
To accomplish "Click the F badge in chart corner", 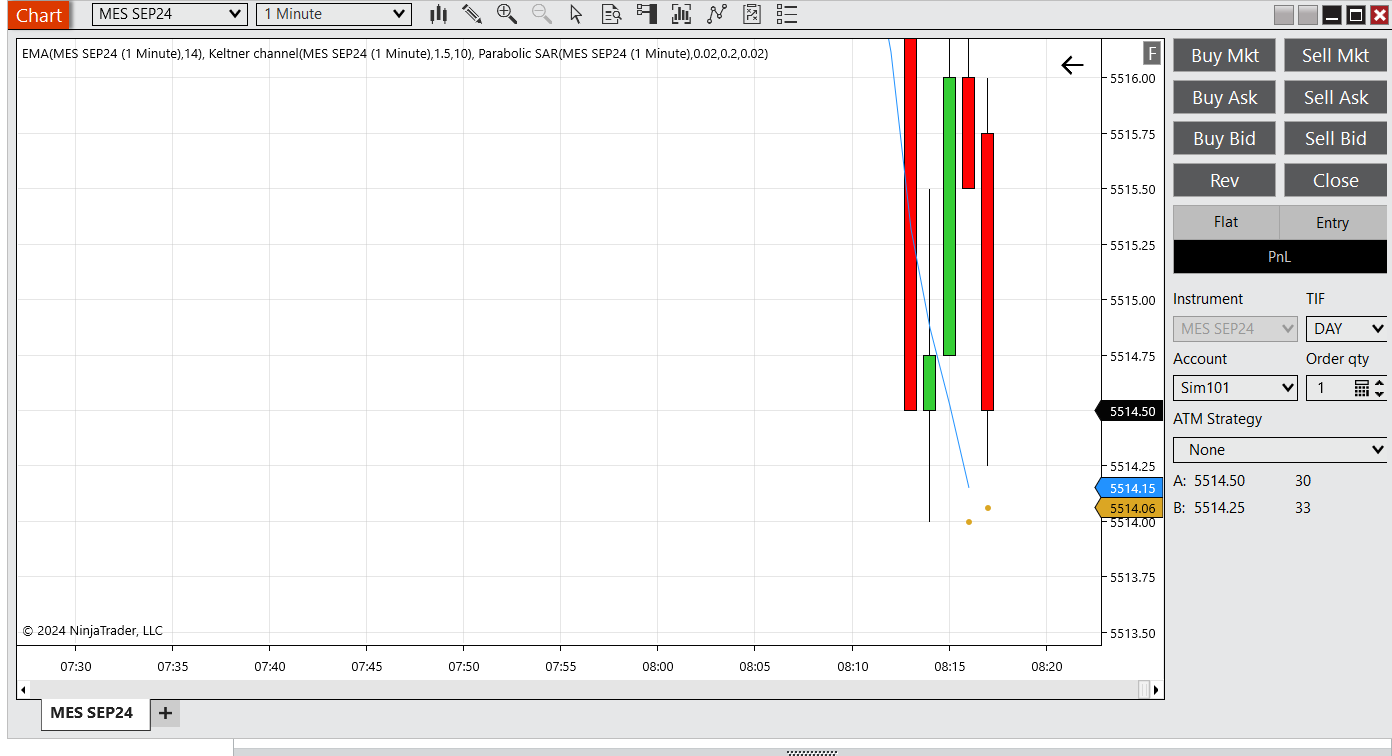I will click(x=1152, y=53).
